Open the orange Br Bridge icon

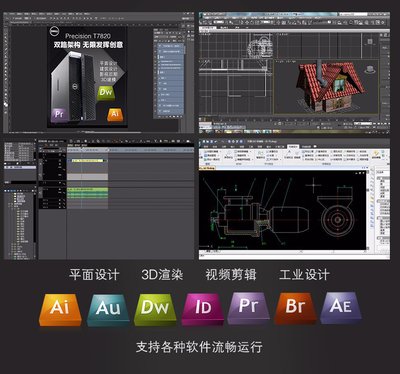(x=295, y=308)
